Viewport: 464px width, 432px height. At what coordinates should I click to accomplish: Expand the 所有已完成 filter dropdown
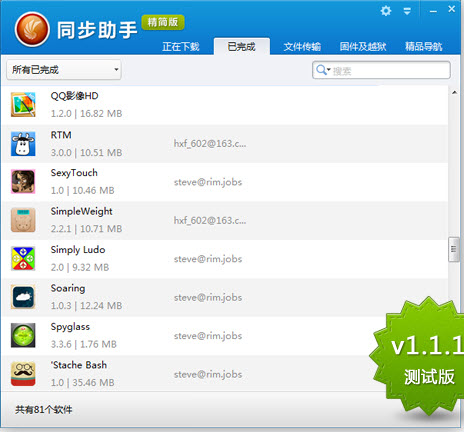point(64,70)
